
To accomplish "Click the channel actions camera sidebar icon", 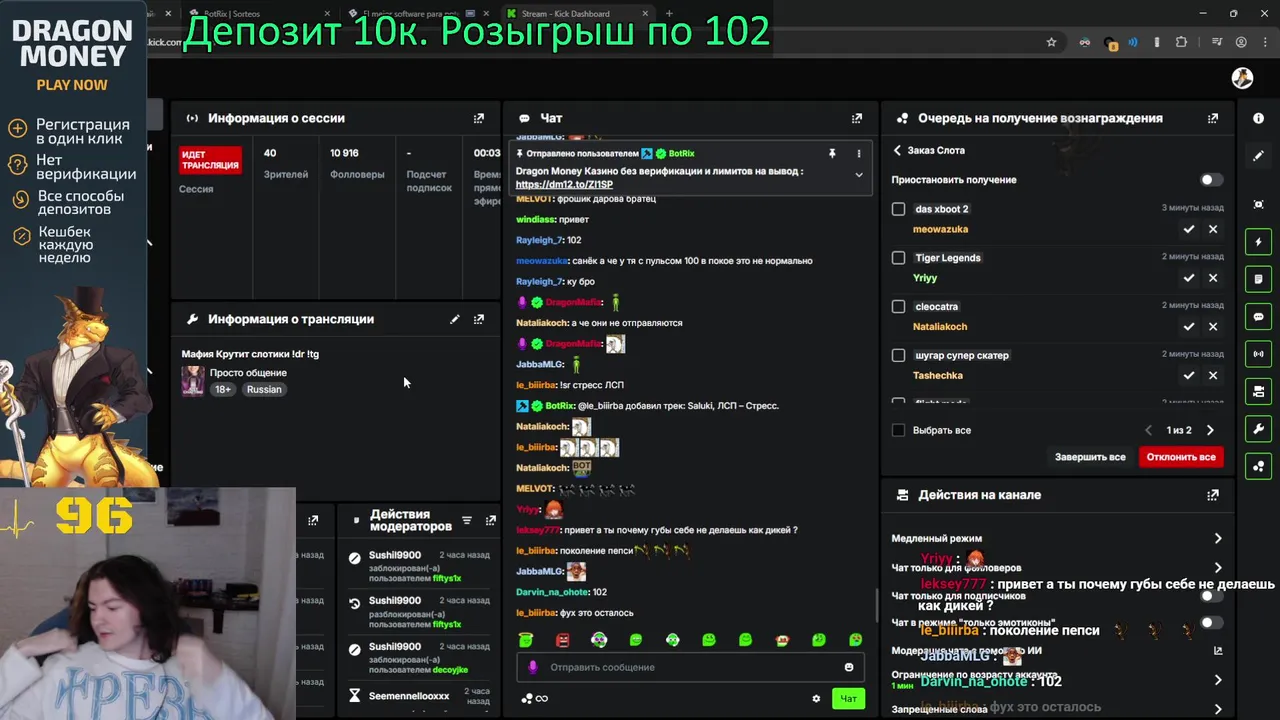I will click(x=1258, y=391).
